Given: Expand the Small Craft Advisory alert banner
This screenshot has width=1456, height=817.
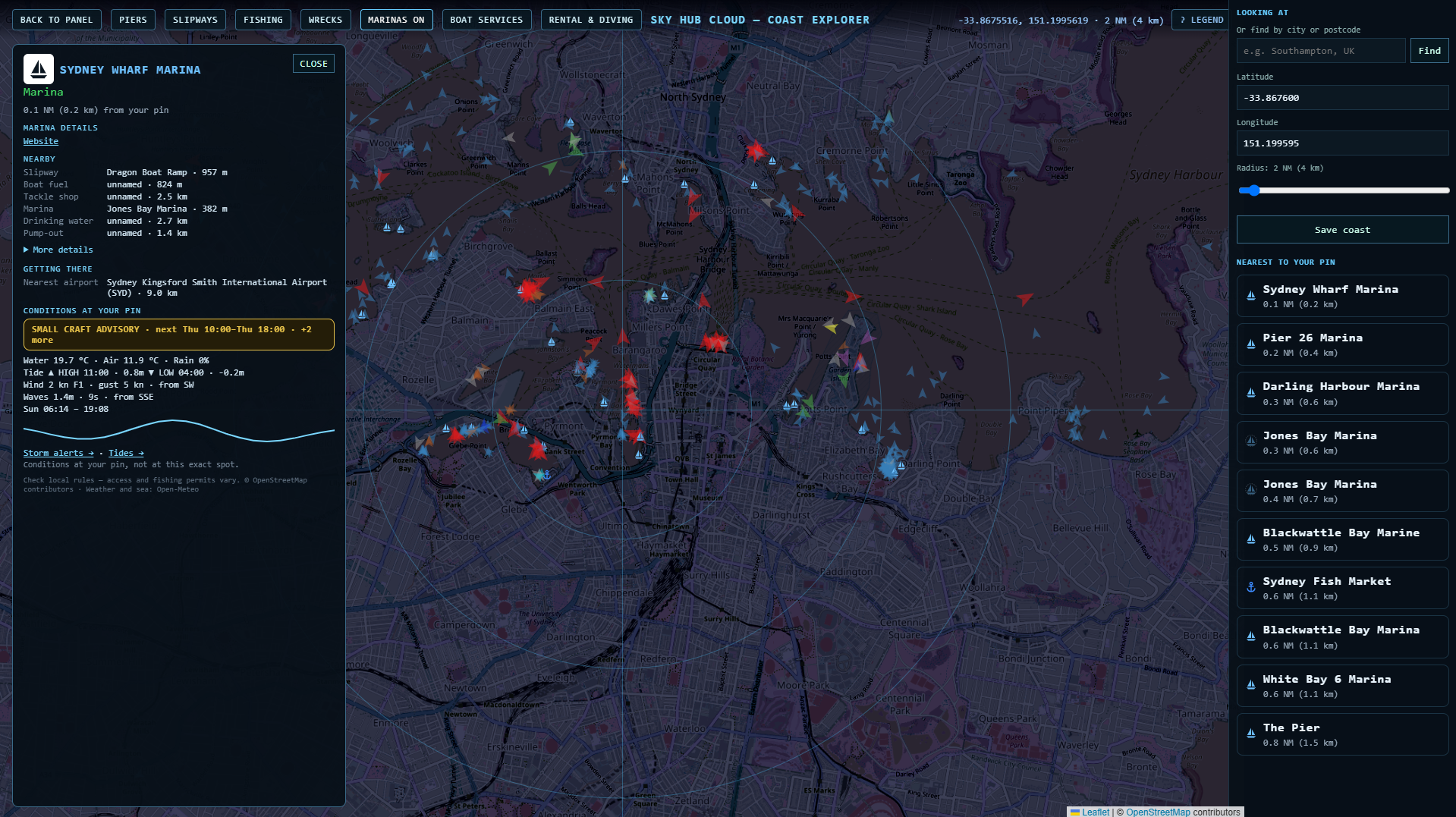Looking at the screenshot, I should 178,335.
